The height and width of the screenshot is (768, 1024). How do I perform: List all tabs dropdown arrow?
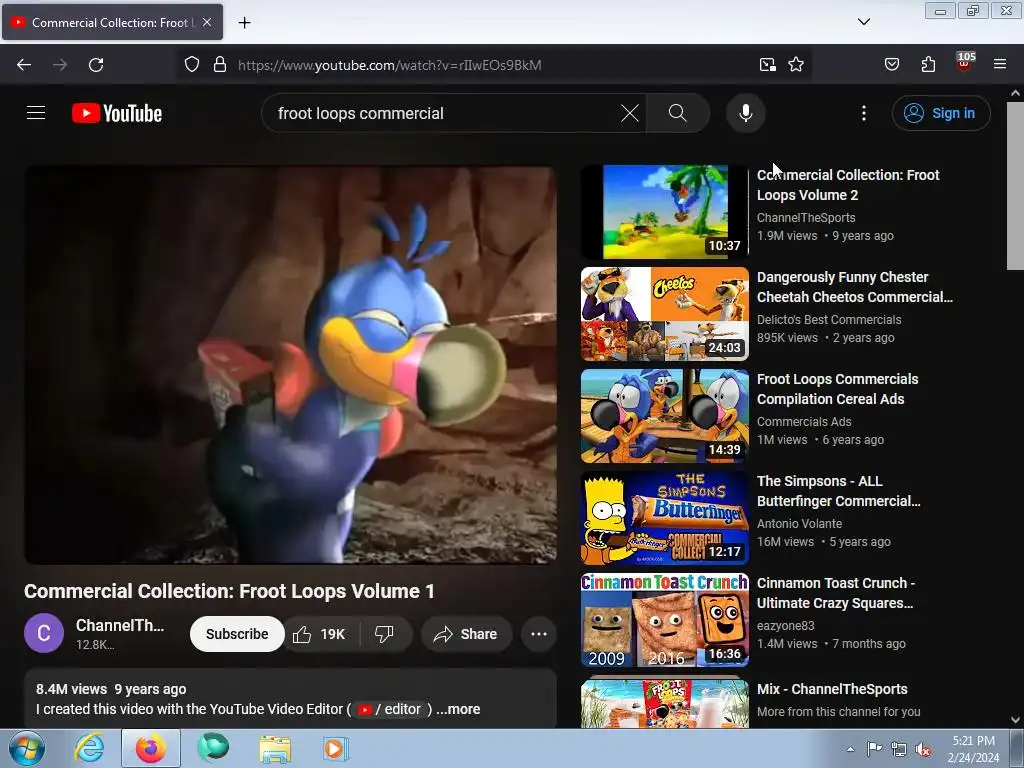[863, 22]
